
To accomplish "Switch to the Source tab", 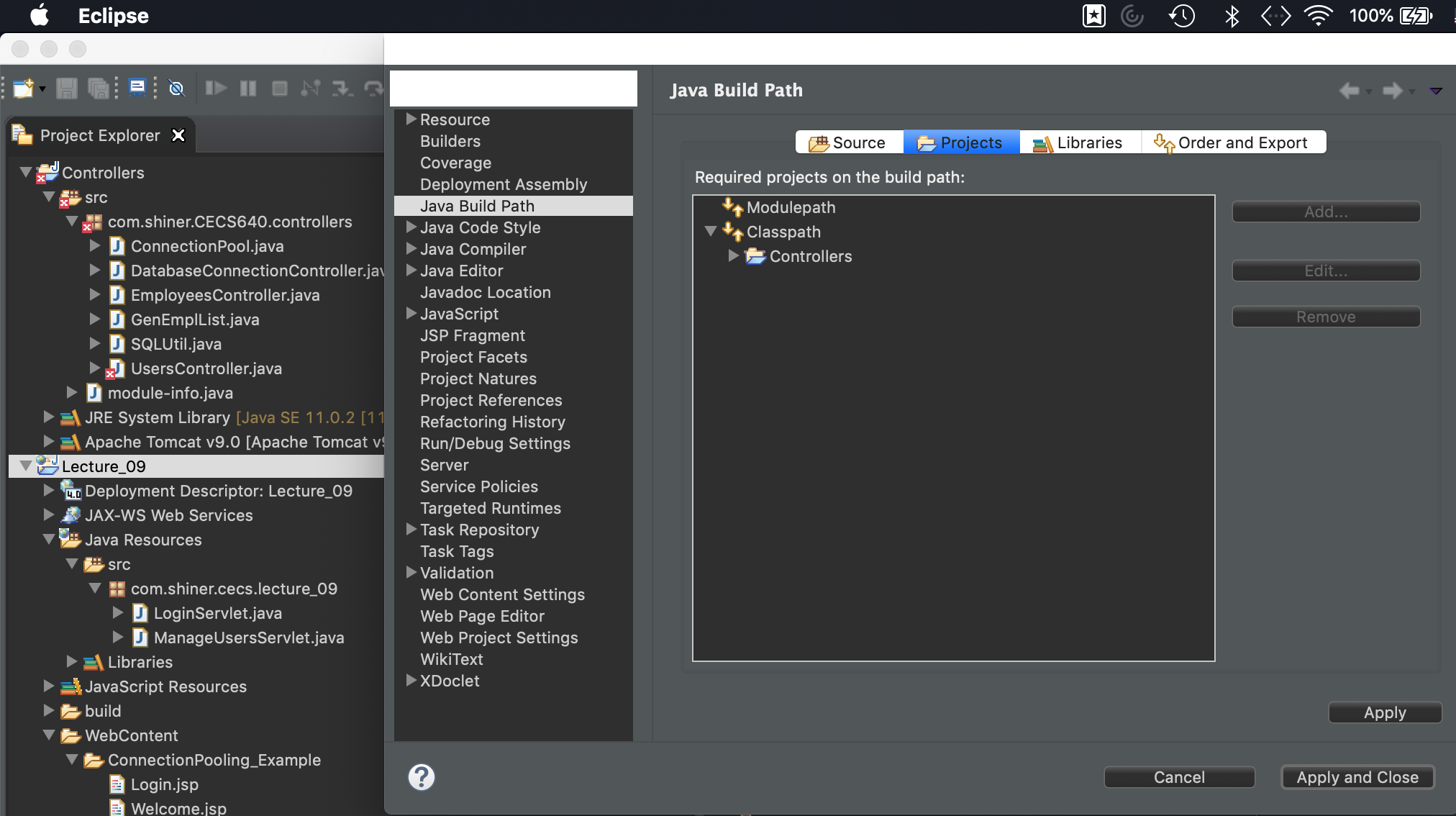I will pos(849,142).
